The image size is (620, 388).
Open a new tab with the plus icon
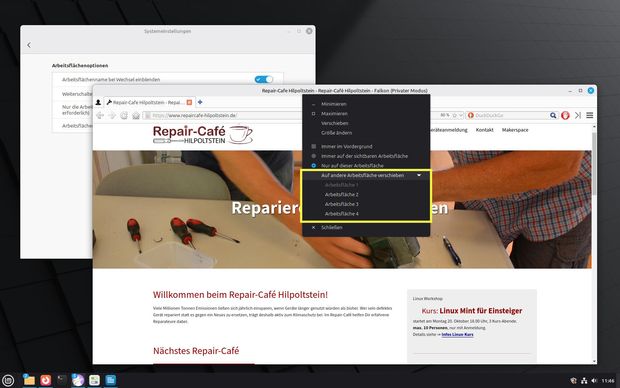pos(200,102)
